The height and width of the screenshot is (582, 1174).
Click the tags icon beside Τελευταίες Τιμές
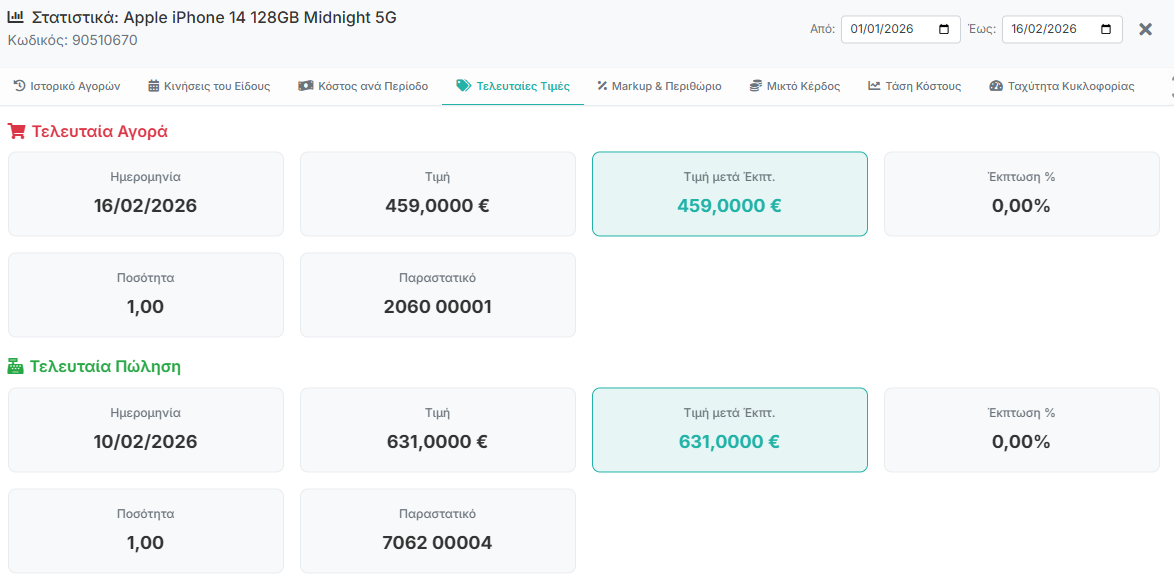(x=463, y=86)
